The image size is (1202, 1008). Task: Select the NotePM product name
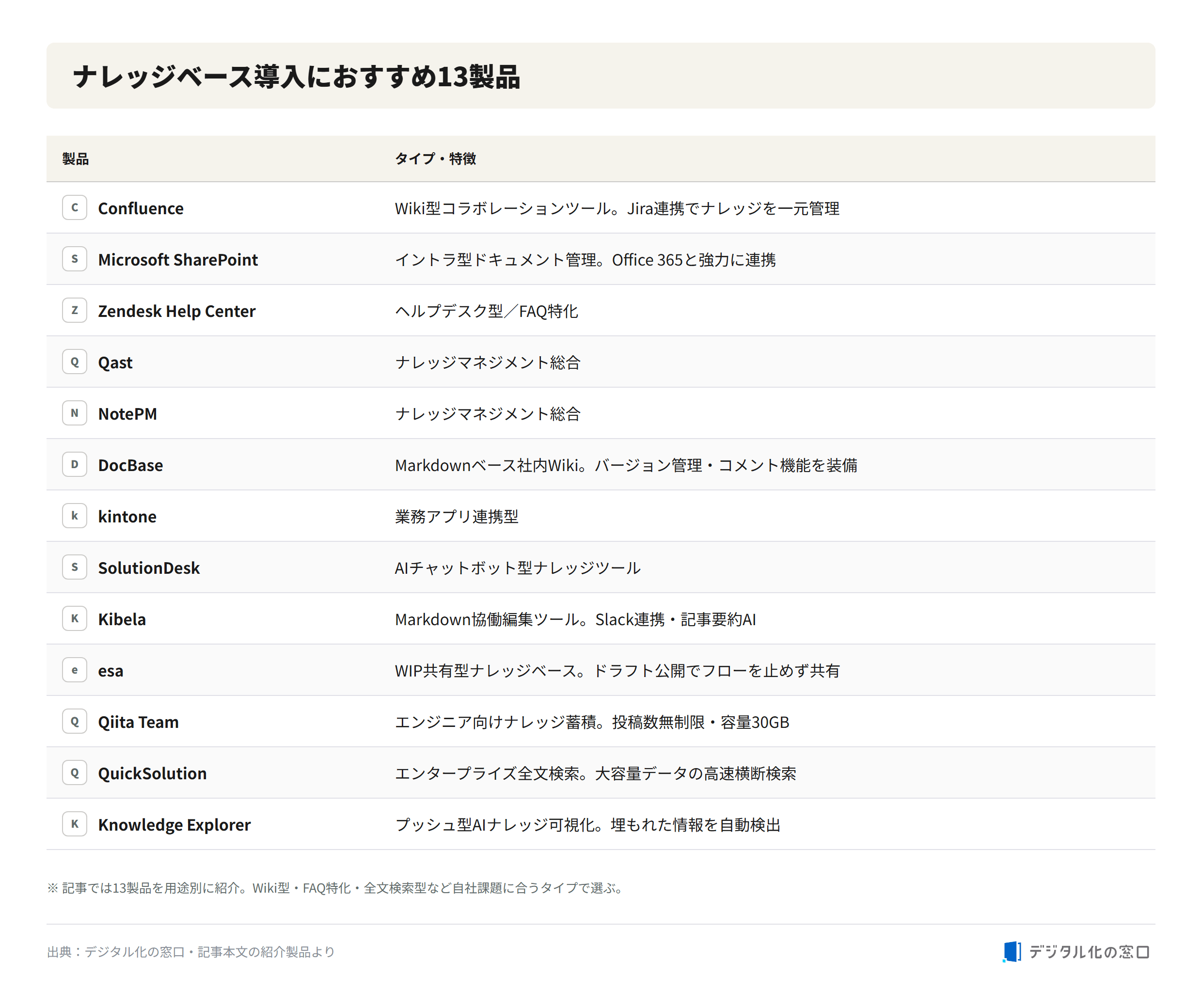tap(127, 414)
